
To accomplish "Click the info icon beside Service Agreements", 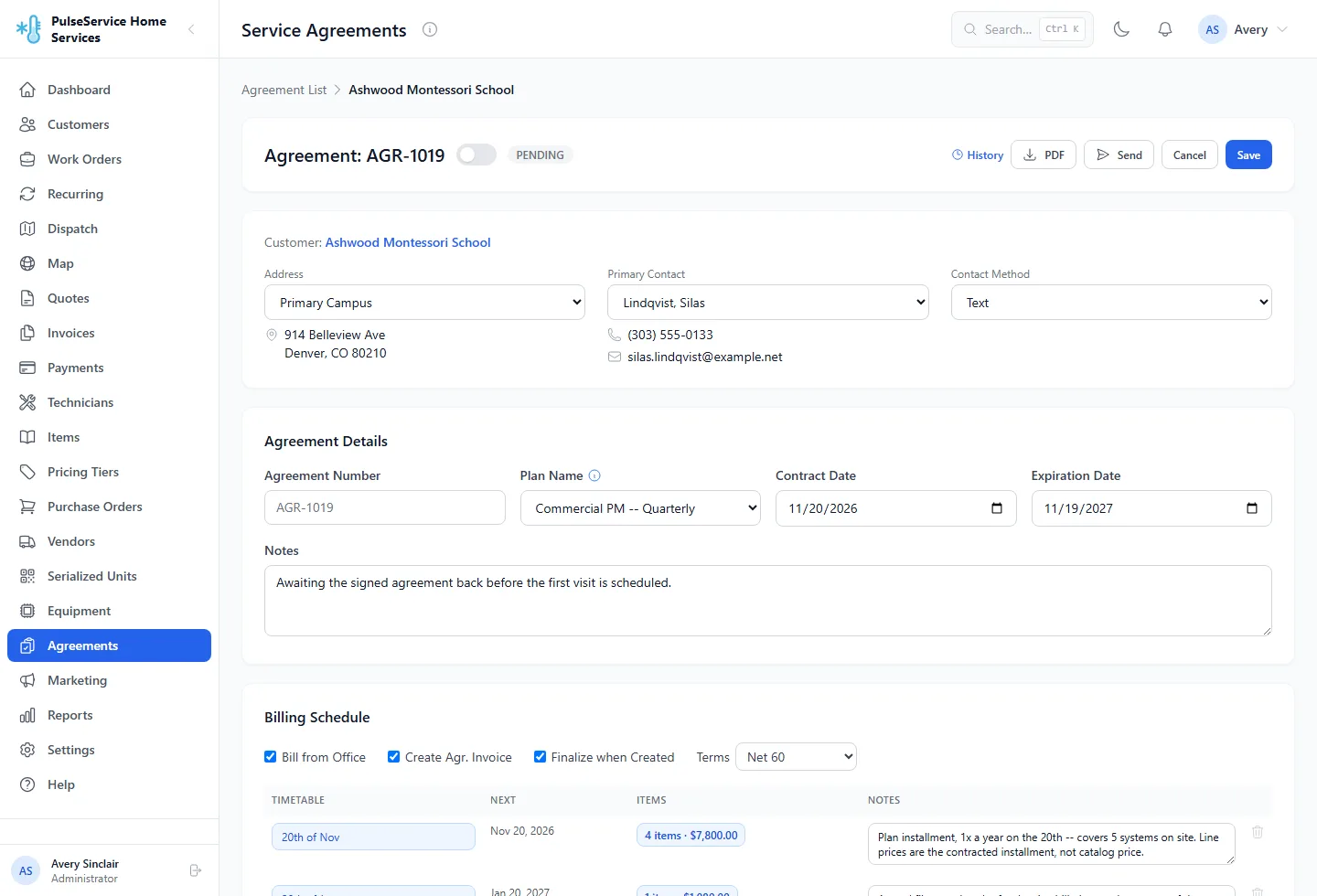I will [430, 29].
